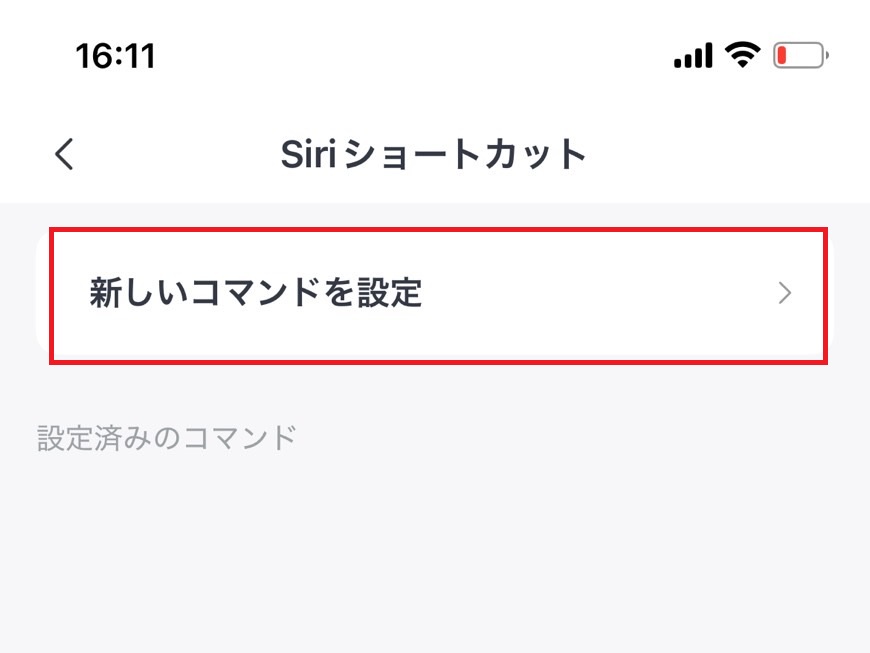This screenshot has width=870, height=653.
Task: Click the arrow to expand new command setup
Action: click(786, 293)
